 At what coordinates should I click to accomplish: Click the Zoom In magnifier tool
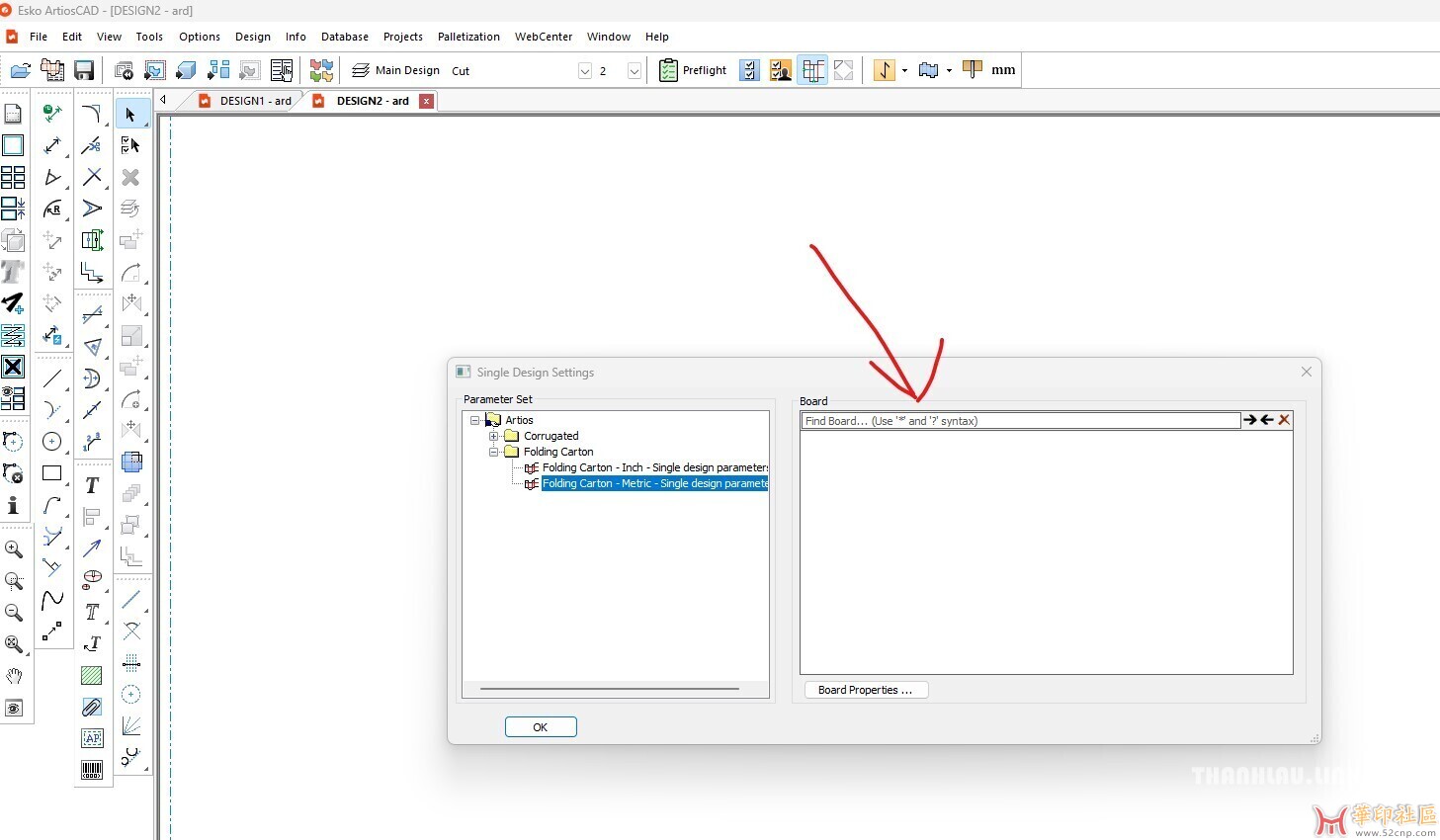click(x=14, y=549)
